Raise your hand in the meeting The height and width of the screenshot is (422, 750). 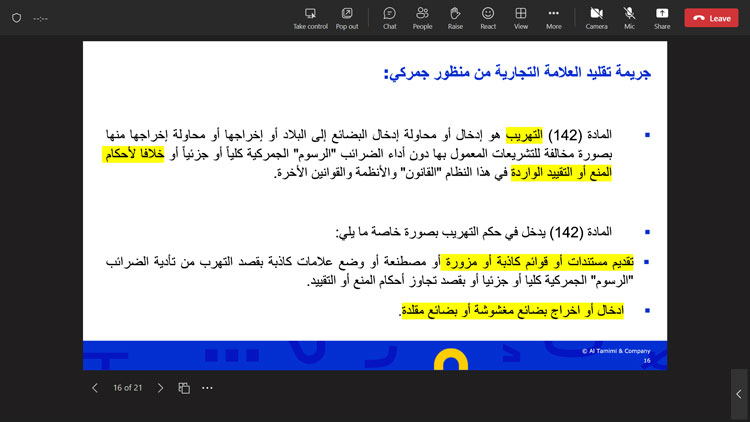(x=455, y=17)
